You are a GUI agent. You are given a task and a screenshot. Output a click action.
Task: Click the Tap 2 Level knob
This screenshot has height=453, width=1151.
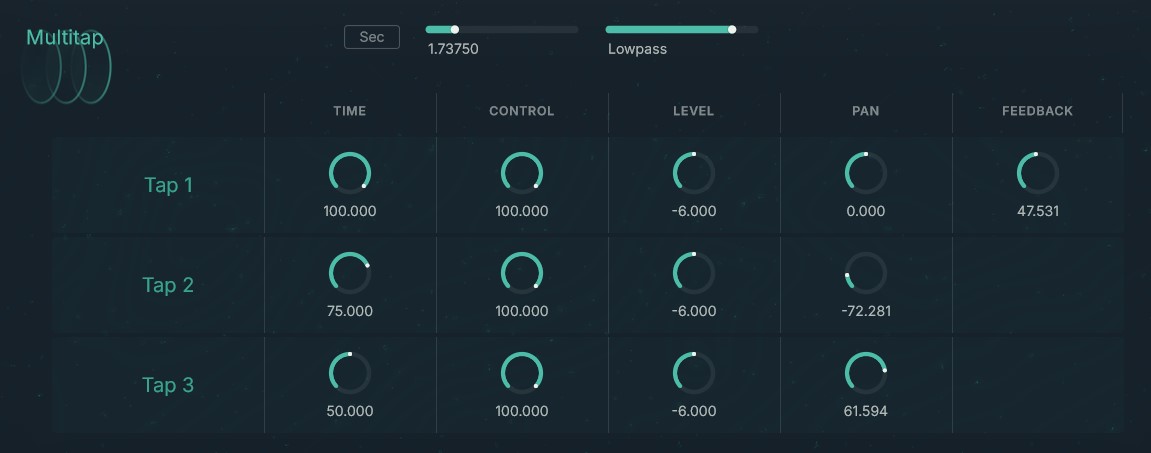pos(694,273)
